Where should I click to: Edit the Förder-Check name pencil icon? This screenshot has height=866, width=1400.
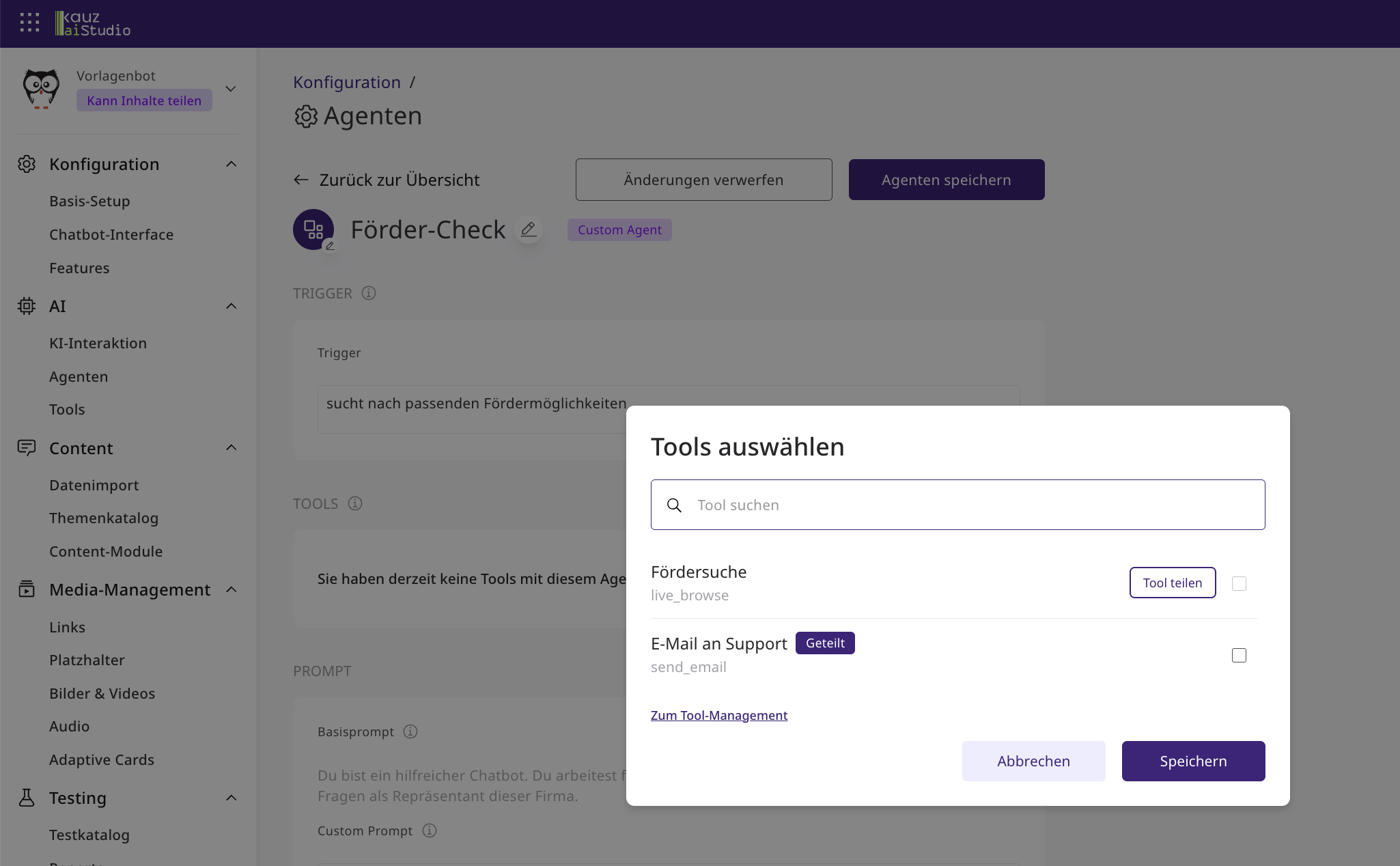(528, 229)
